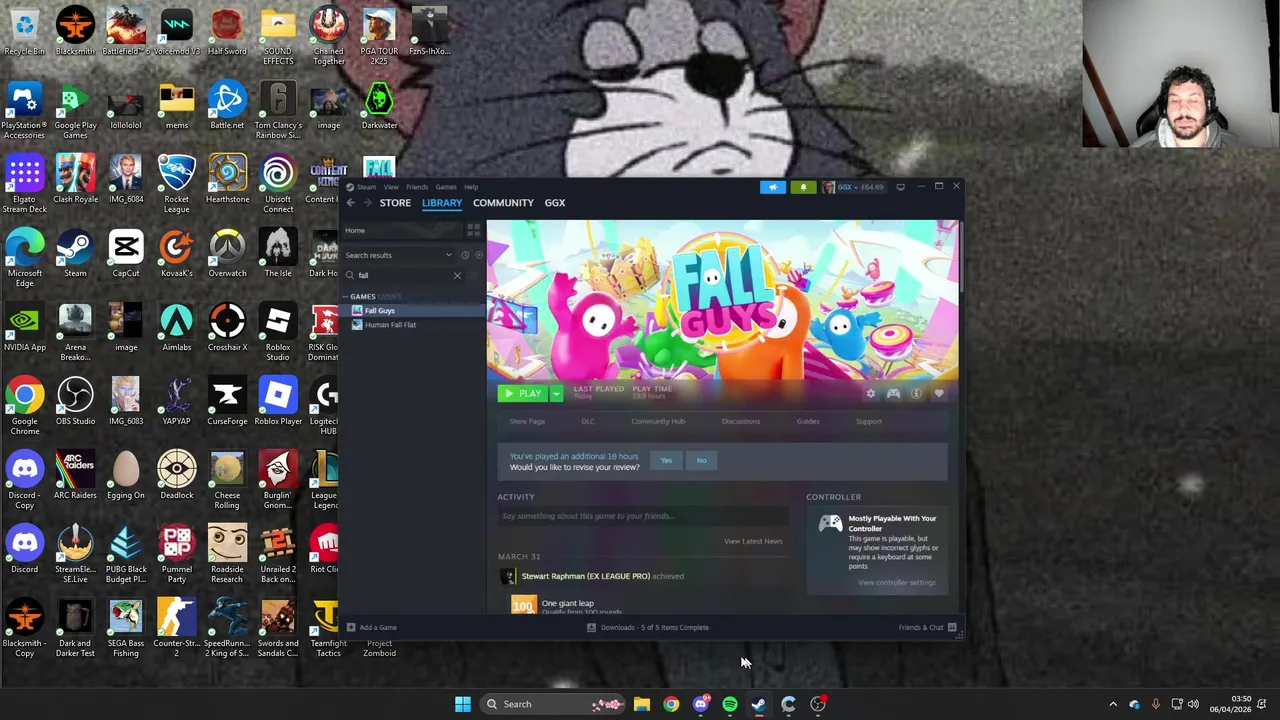Open File Explorer from the taskbar

[642, 704]
